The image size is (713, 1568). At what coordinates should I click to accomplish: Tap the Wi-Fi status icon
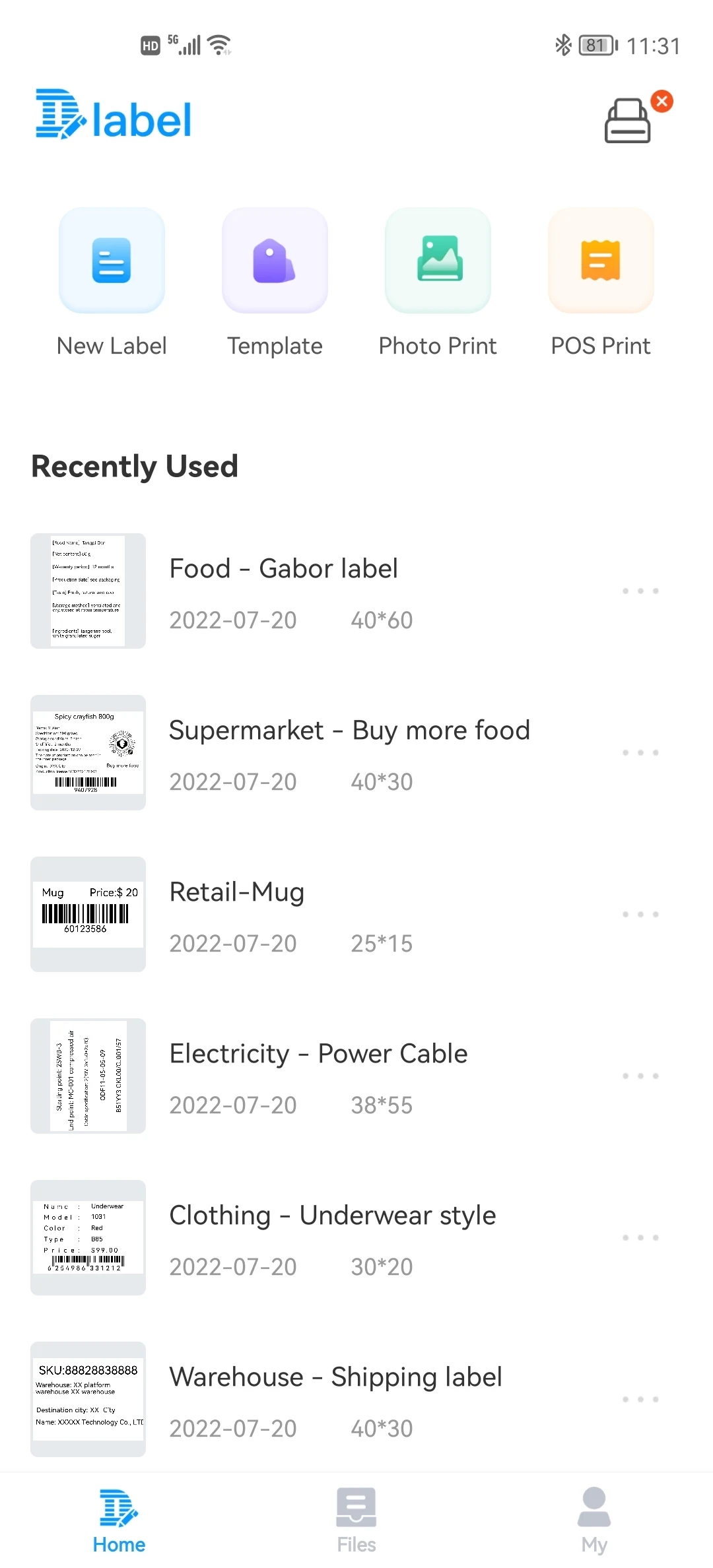tap(219, 45)
